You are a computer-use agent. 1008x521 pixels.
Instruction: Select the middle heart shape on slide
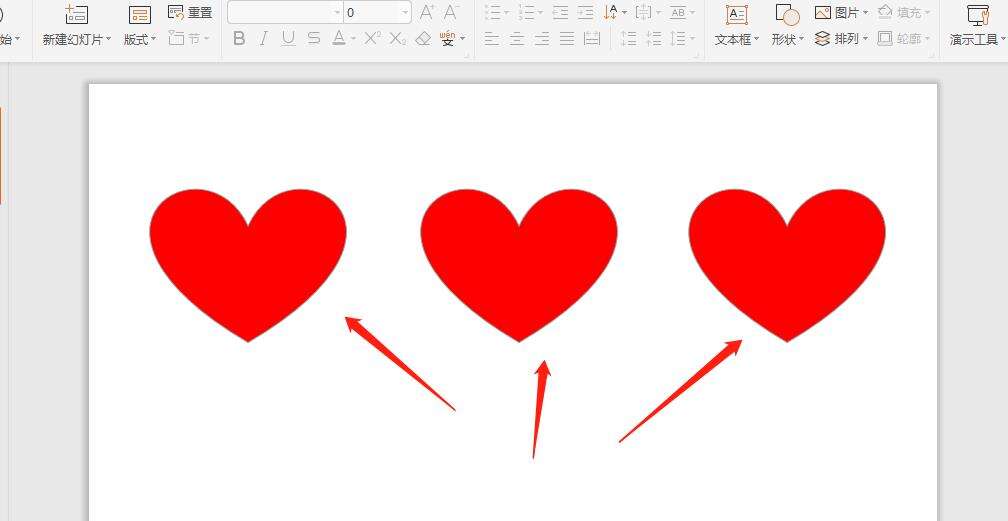click(x=519, y=265)
